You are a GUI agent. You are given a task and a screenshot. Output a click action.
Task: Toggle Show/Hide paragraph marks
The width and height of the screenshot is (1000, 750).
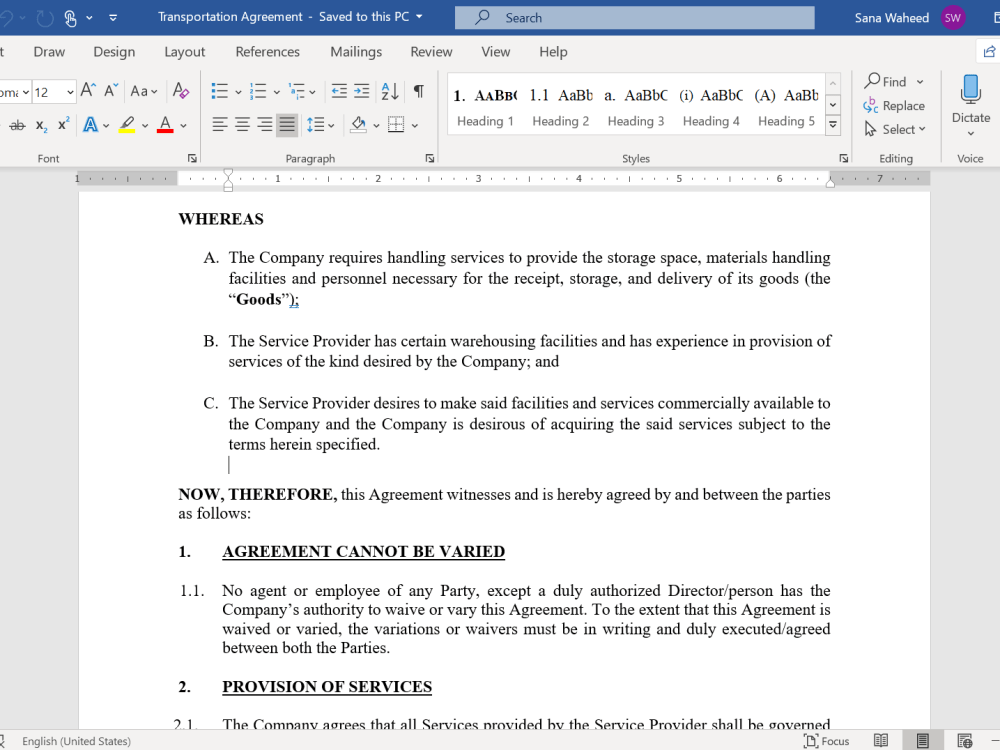[x=419, y=91]
